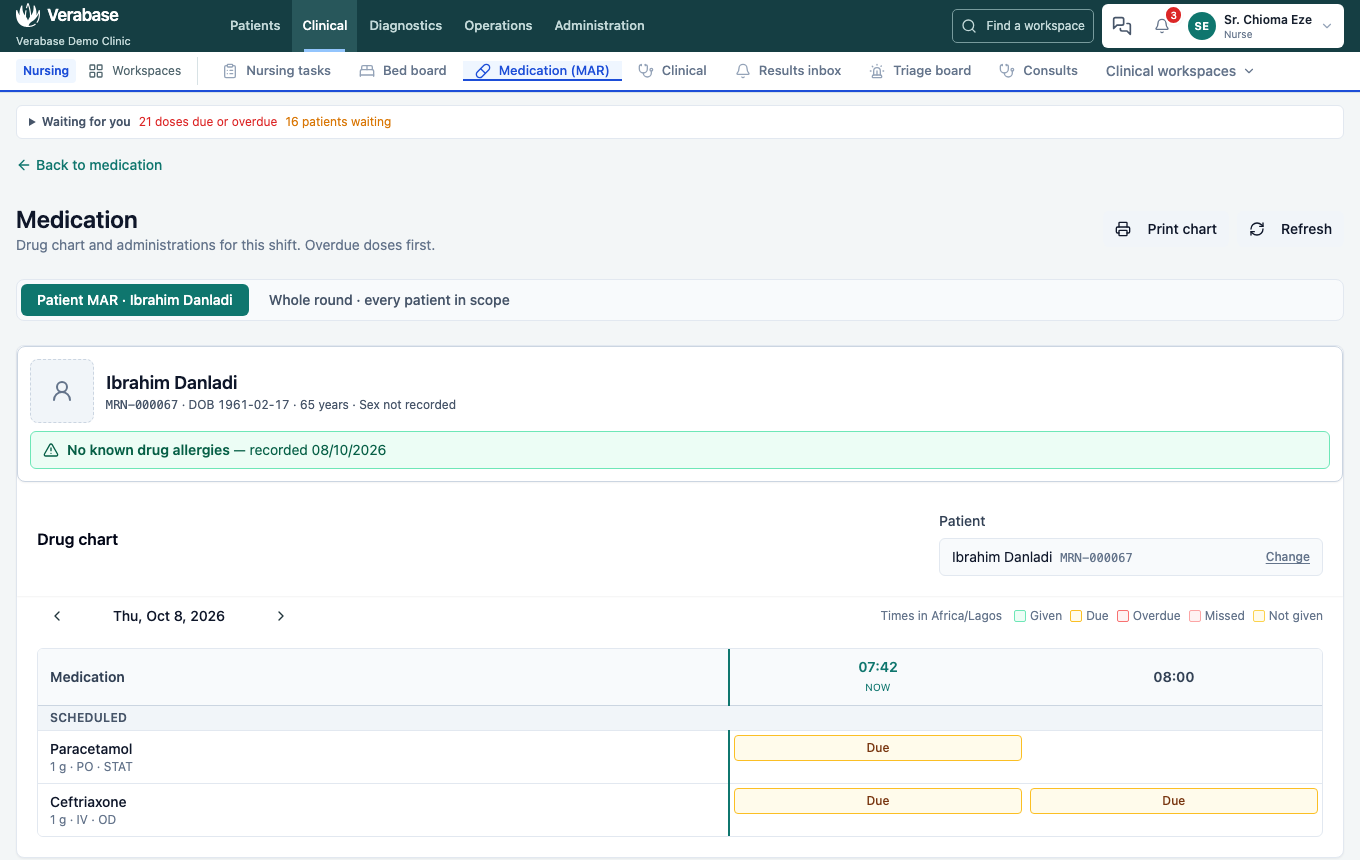This screenshot has width=1360, height=860.
Task: Click the 16 patients waiting link
Action: coord(338,122)
